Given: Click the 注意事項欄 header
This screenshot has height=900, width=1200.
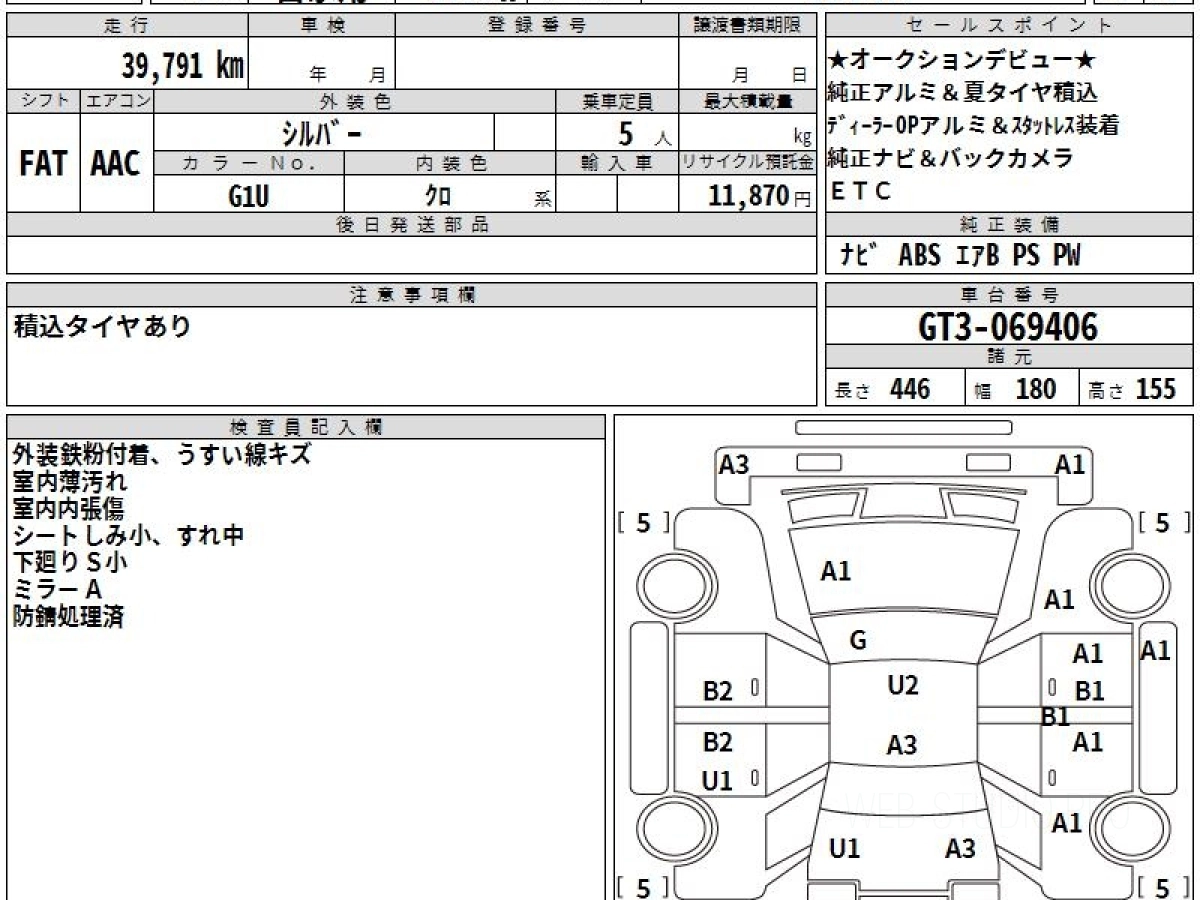Looking at the screenshot, I should click(x=411, y=295).
